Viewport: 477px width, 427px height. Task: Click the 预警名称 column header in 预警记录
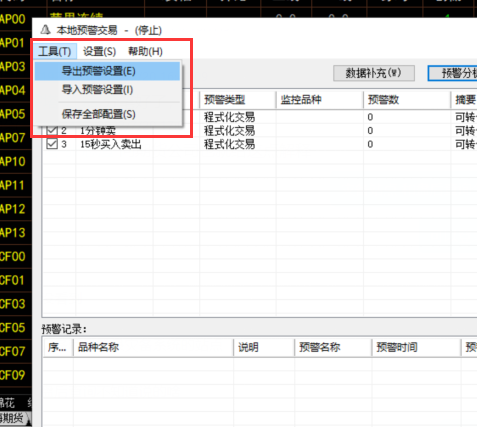tap(333, 347)
